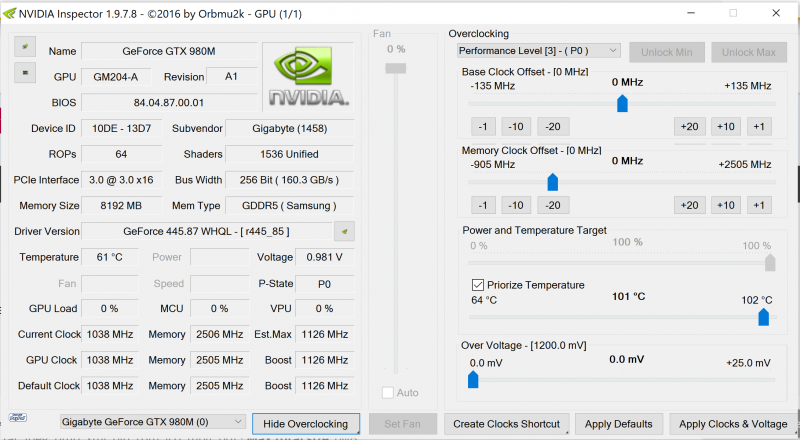Click Hide Overclocking button
The height and width of the screenshot is (440, 800).
(x=306, y=424)
